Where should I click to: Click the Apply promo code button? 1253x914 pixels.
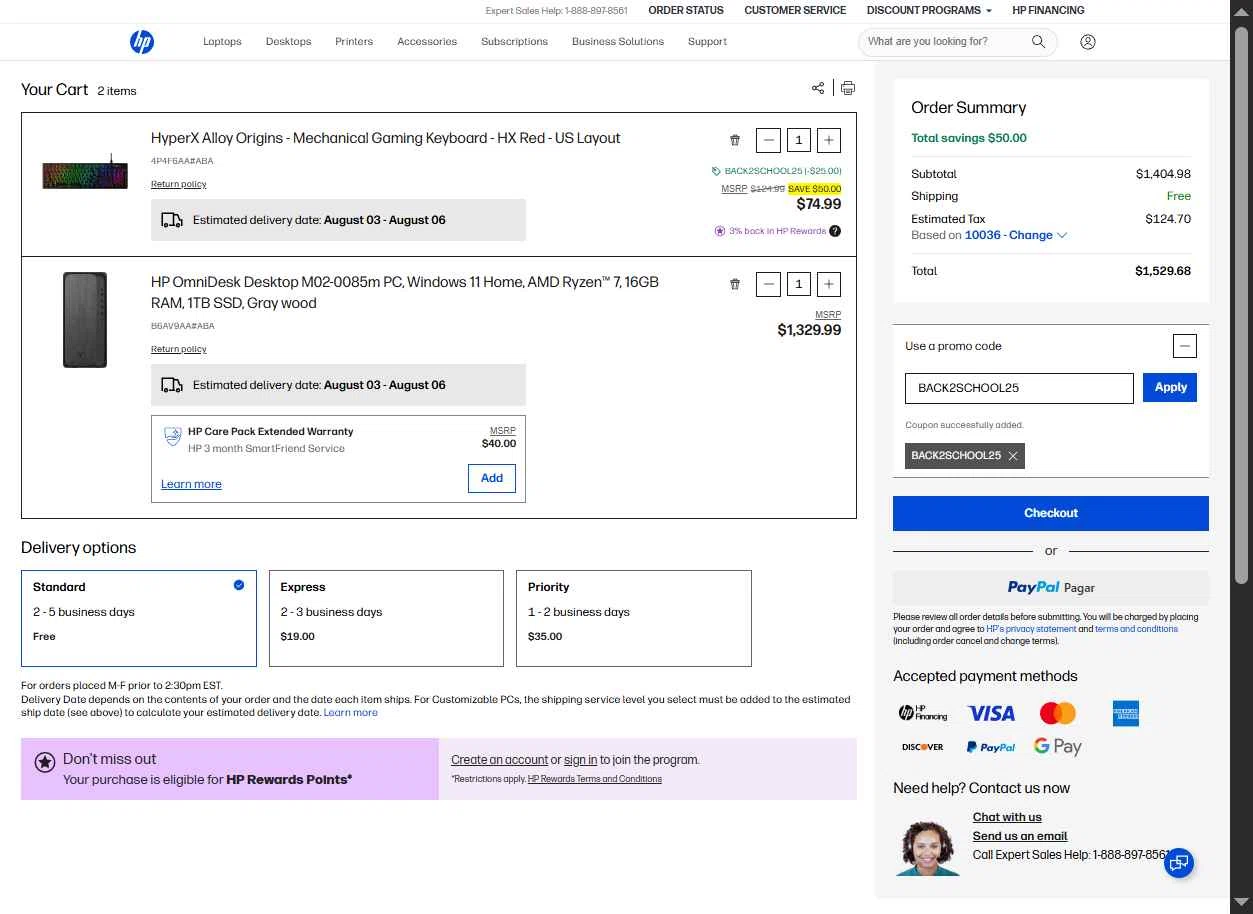pyautogui.click(x=1170, y=388)
